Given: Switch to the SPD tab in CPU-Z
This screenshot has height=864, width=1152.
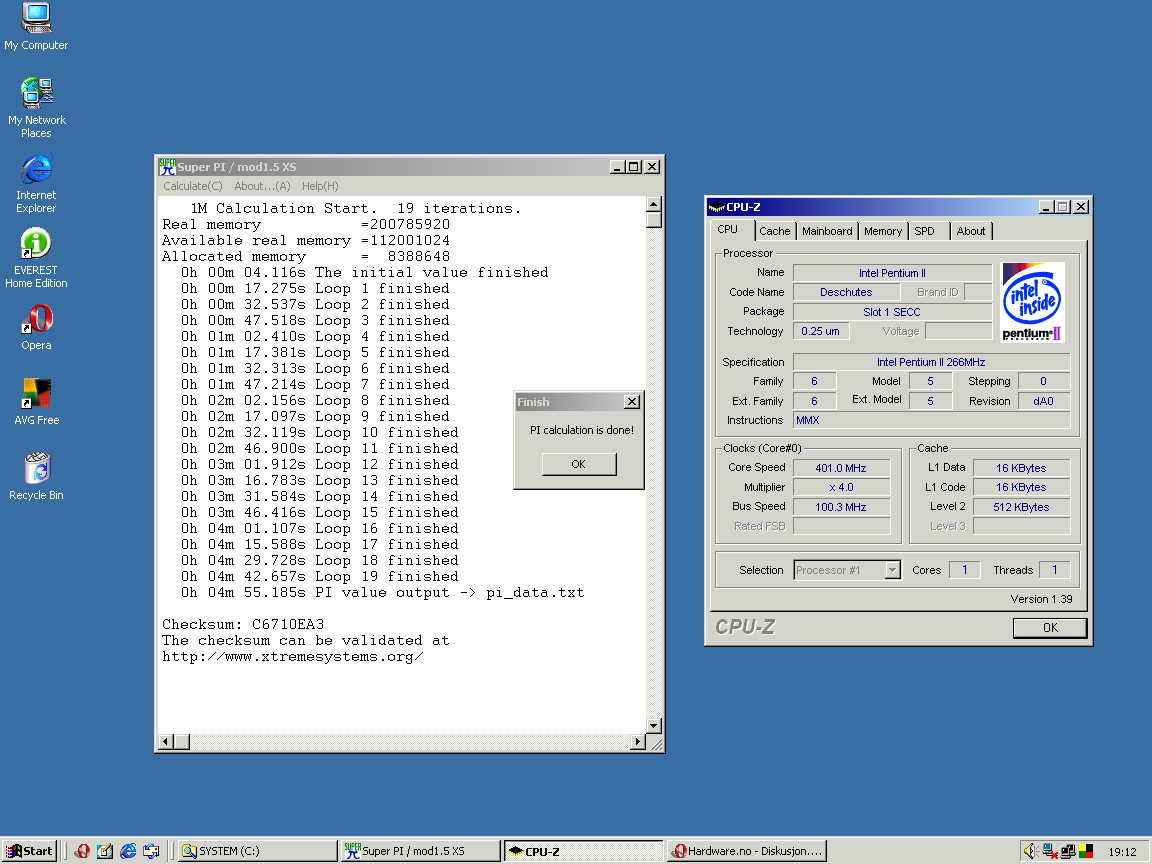Looking at the screenshot, I should point(927,231).
